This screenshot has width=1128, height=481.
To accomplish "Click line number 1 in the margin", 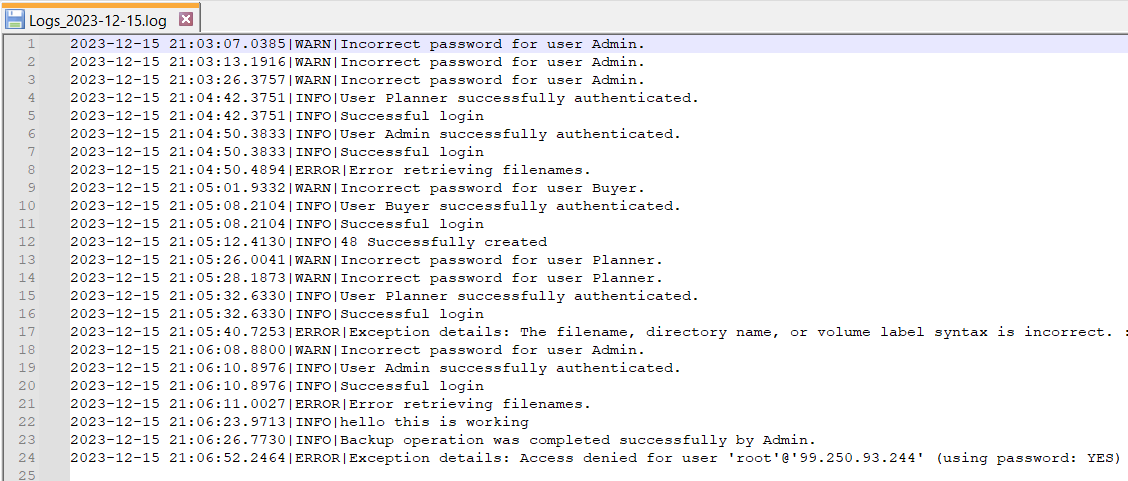I will pos(31,44).
